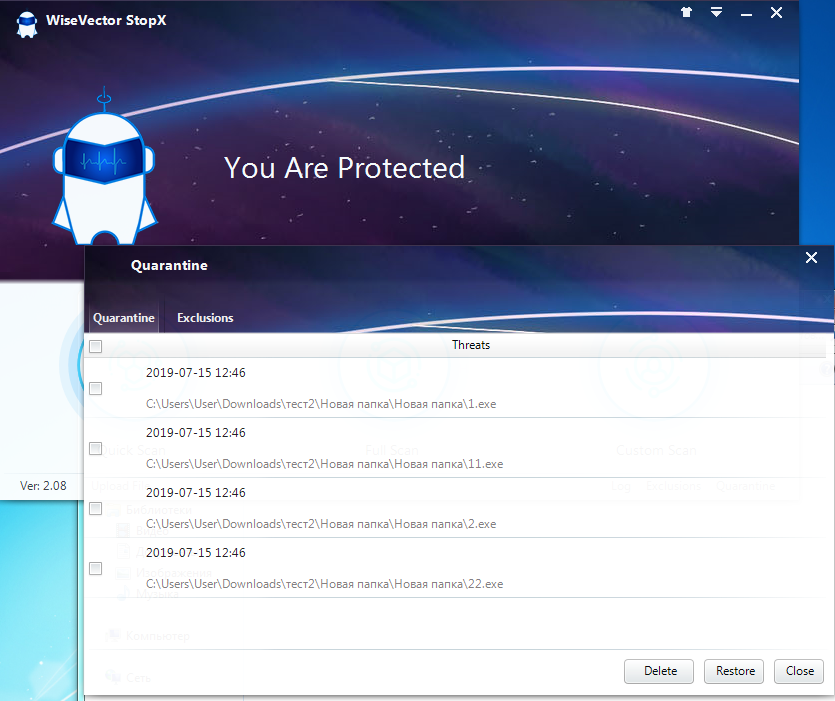
Task: Click the Ver: 2.08 version label
Action: click(43, 486)
